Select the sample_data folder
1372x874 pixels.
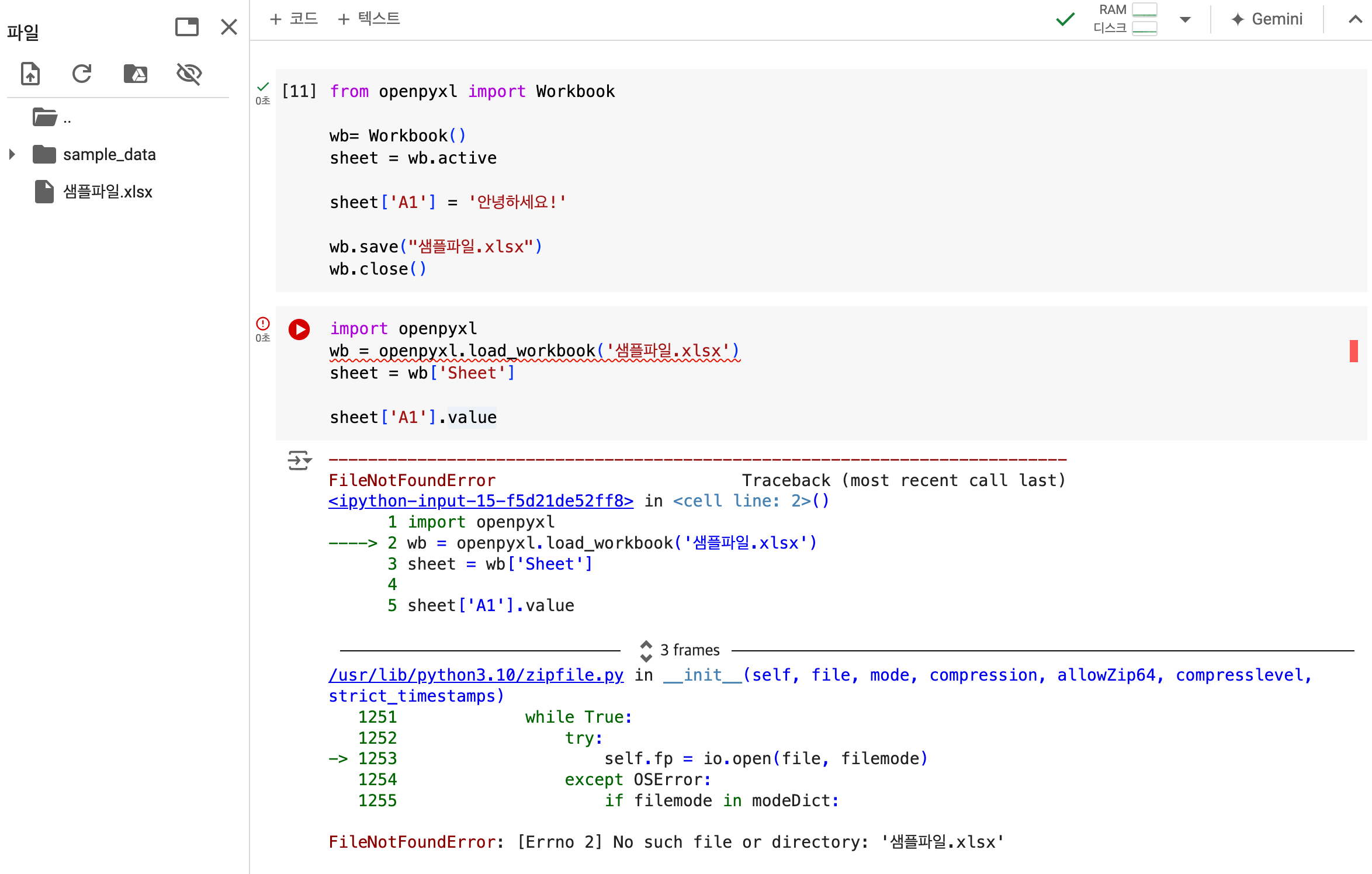click(x=95, y=154)
